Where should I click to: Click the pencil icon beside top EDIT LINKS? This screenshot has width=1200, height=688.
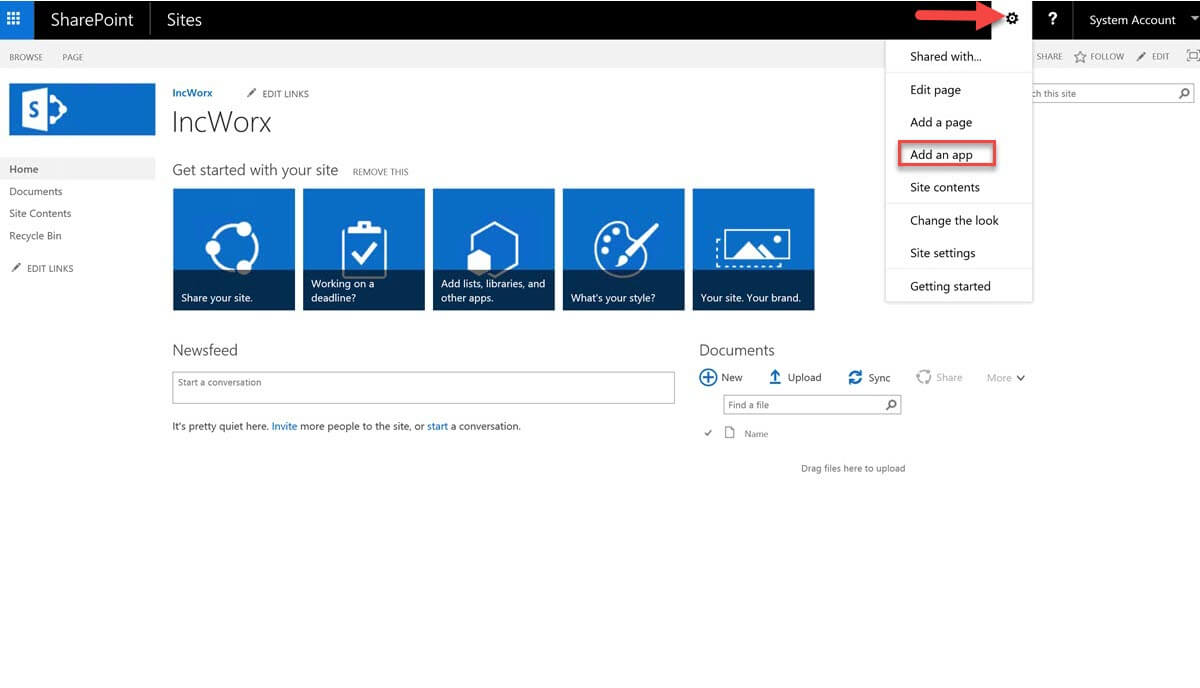click(x=252, y=93)
